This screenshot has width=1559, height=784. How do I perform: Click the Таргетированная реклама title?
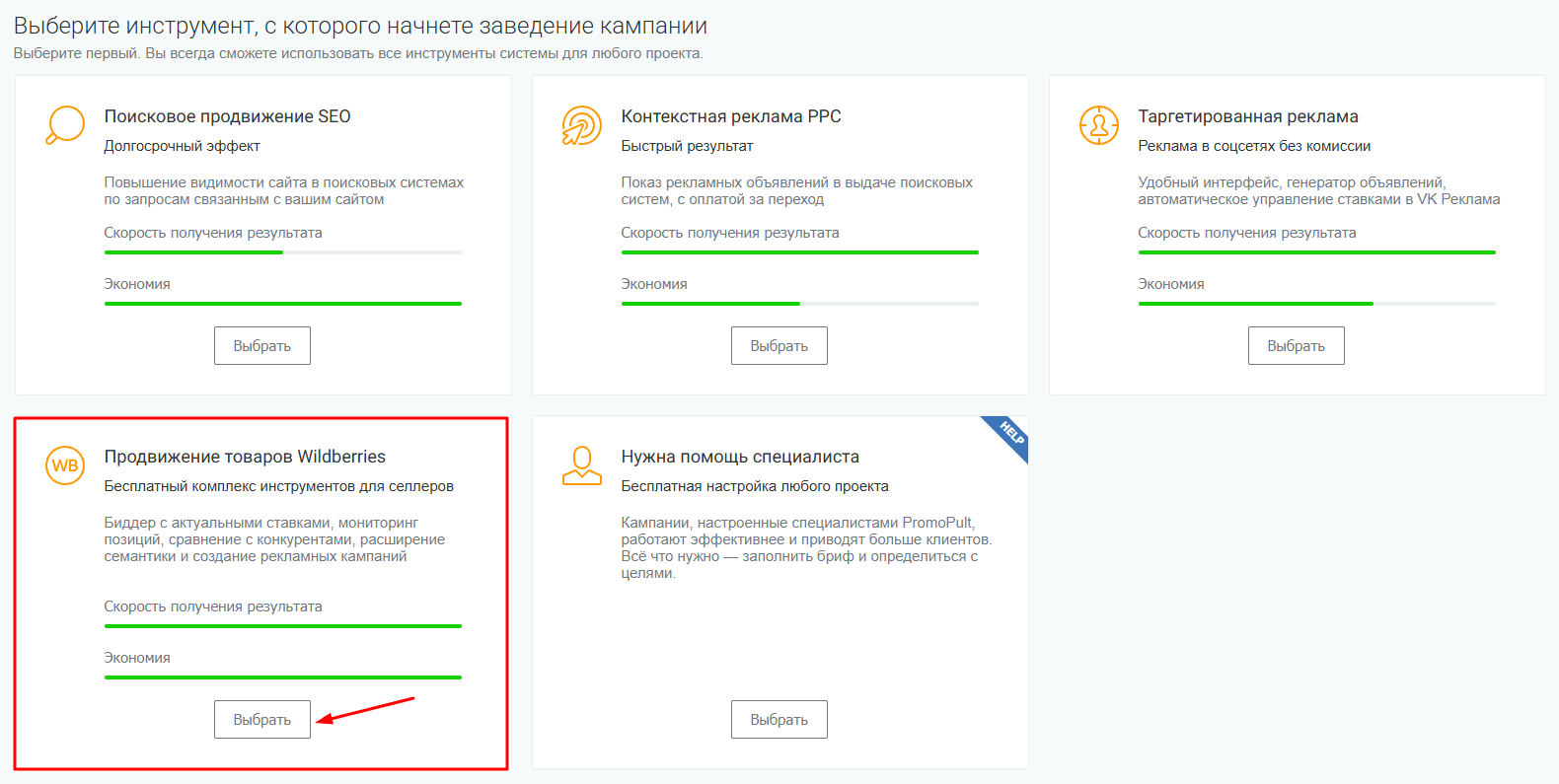[x=1247, y=116]
